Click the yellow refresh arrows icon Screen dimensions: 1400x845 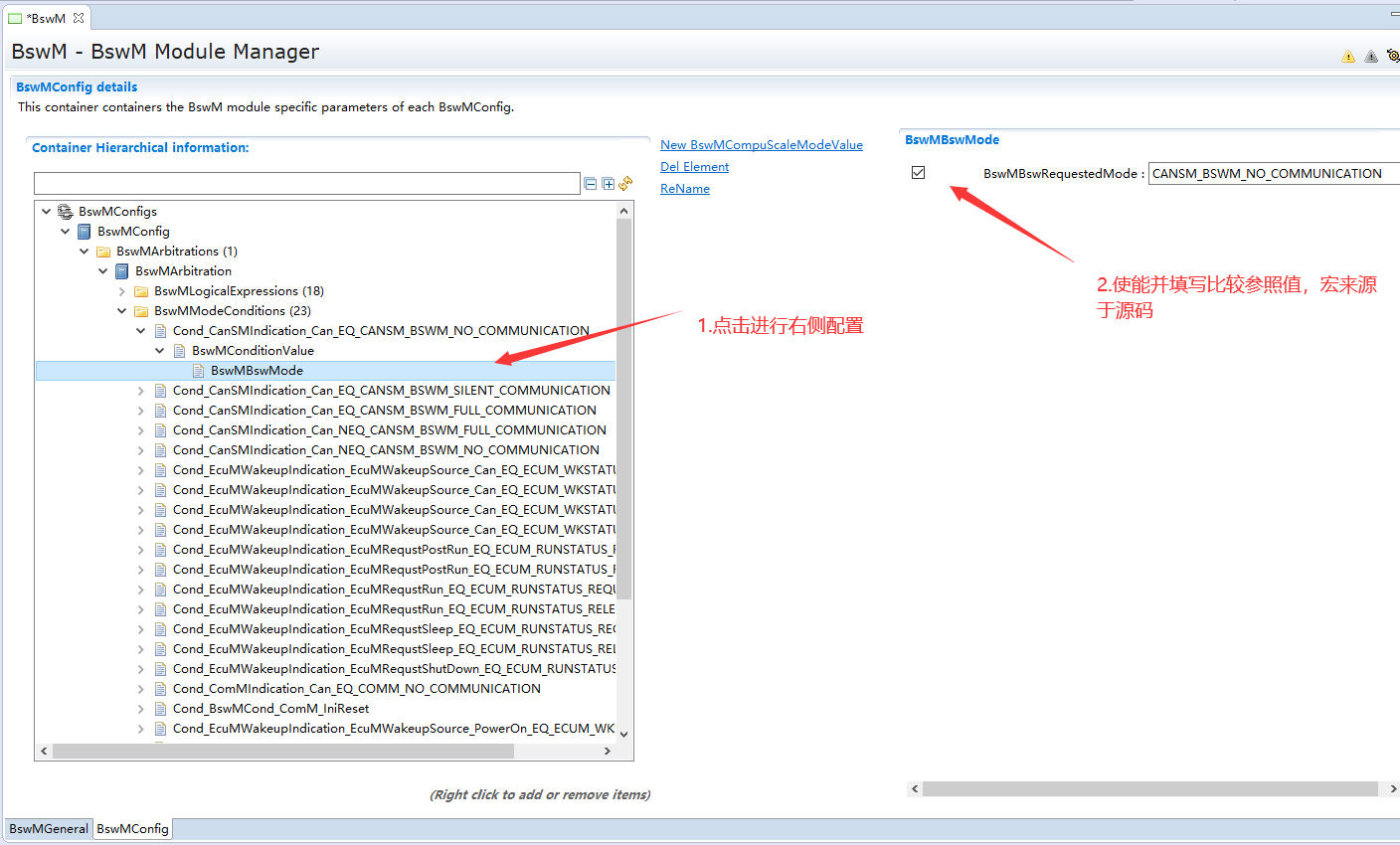click(x=625, y=183)
